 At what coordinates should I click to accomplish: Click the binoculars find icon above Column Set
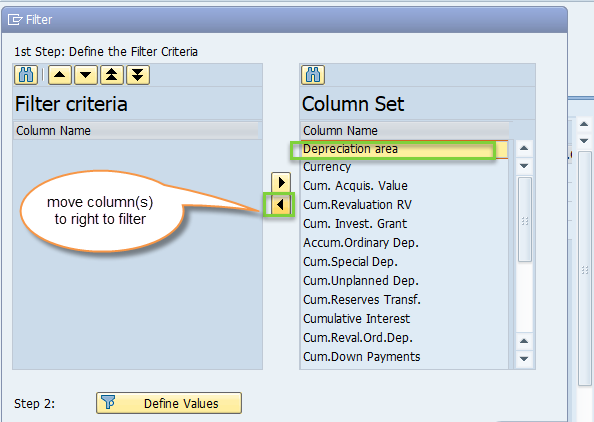click(x=313, y=75)
